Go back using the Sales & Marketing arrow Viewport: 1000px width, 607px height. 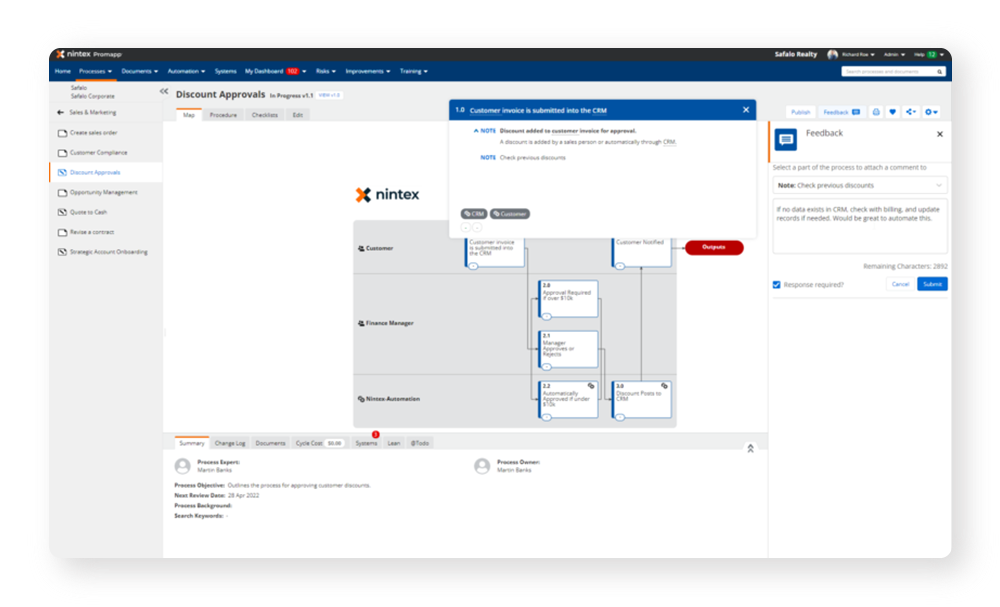(61, 112)
